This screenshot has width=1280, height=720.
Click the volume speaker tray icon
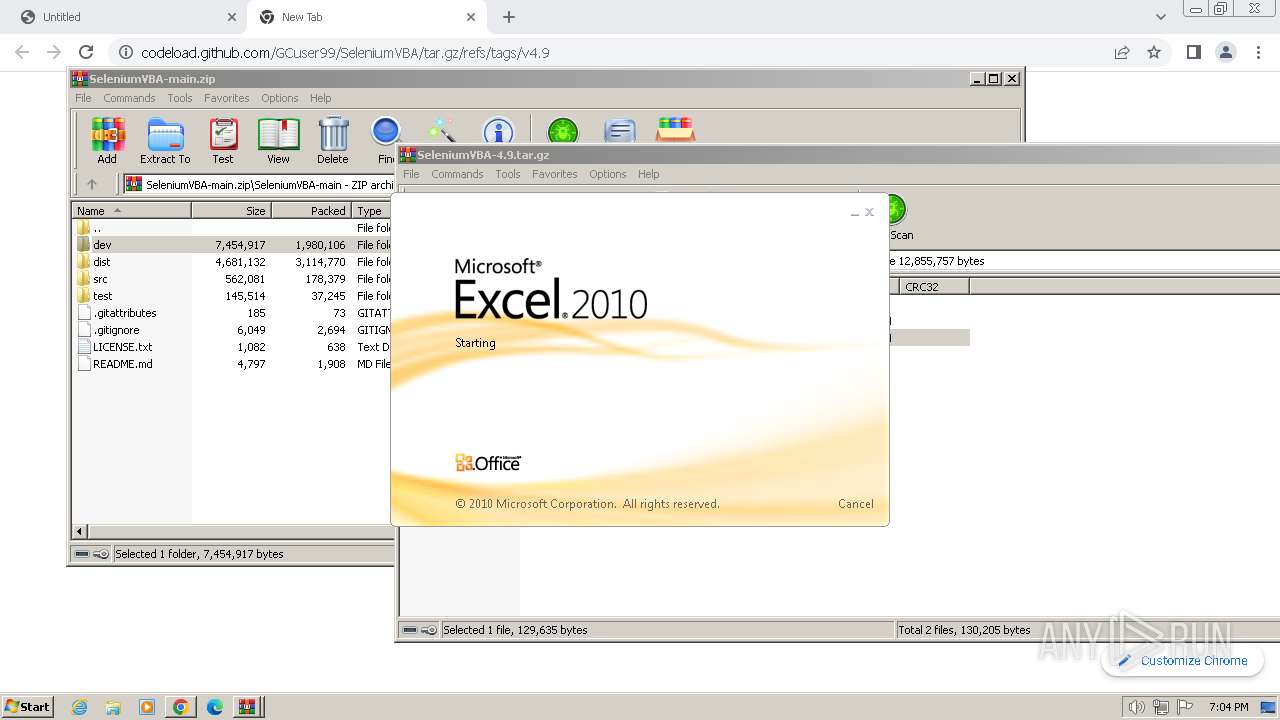[x=1135, y=707]
